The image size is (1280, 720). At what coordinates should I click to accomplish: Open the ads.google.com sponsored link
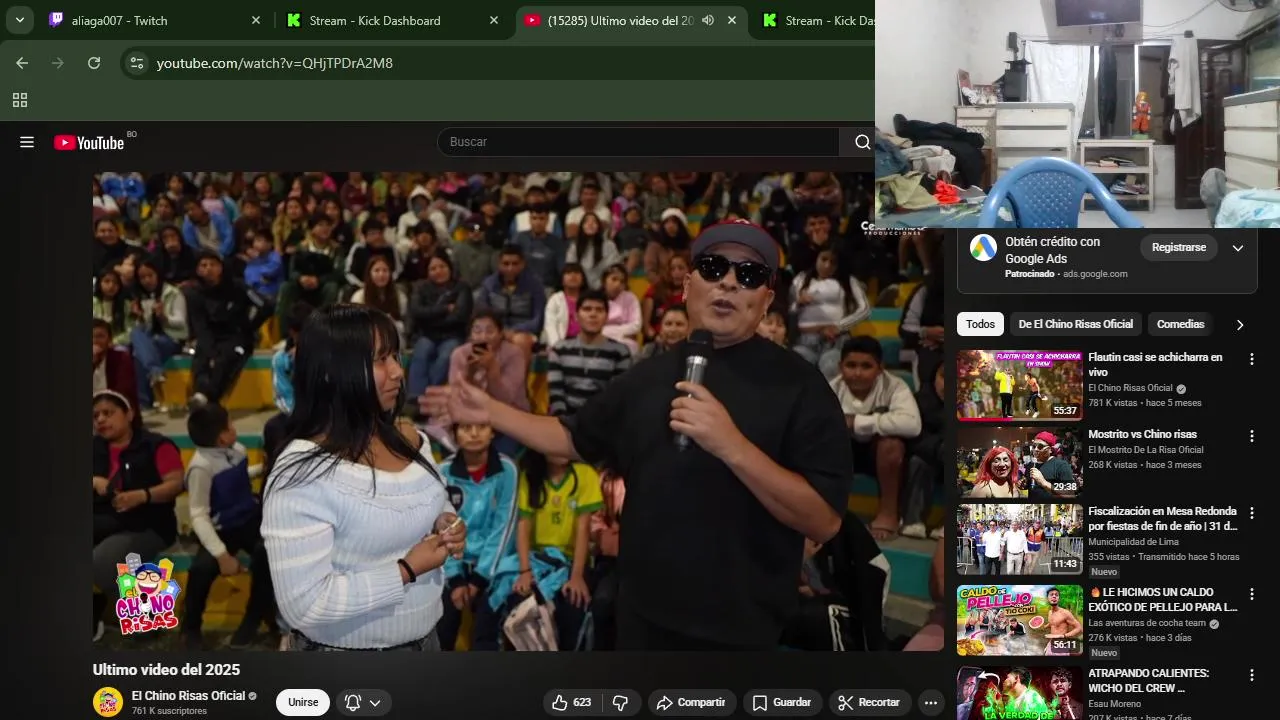click(x=1095, y=274)
